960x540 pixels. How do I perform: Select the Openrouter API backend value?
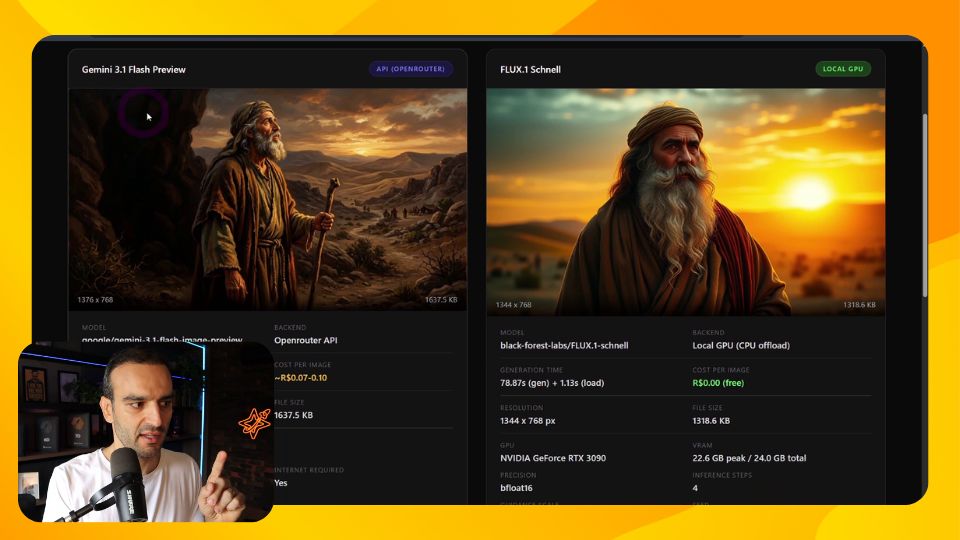(x=306, y=340)
